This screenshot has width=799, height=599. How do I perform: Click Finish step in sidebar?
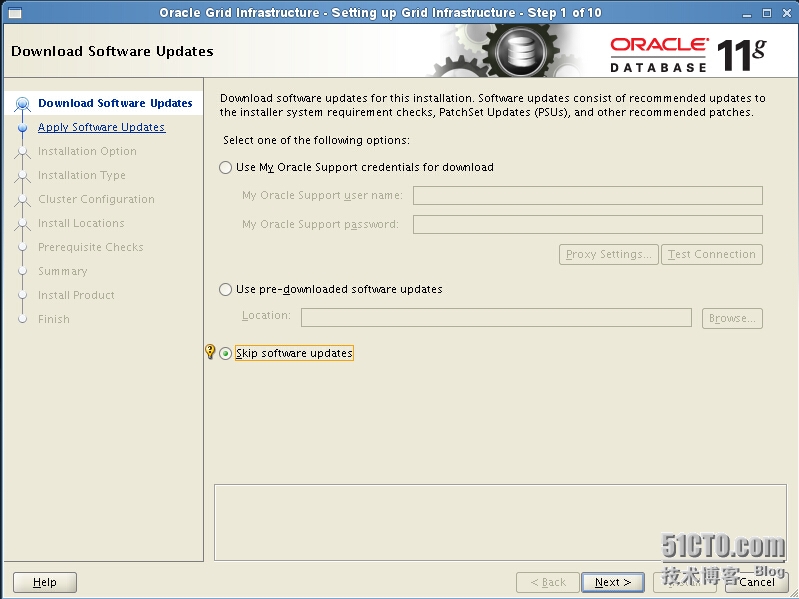click(x=54, y=319)
